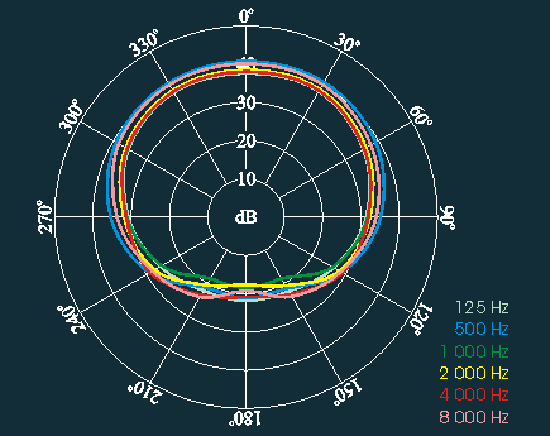Click the 120° angle label
This screenshot has width=550, height=436.
click(x=422, y=320)
